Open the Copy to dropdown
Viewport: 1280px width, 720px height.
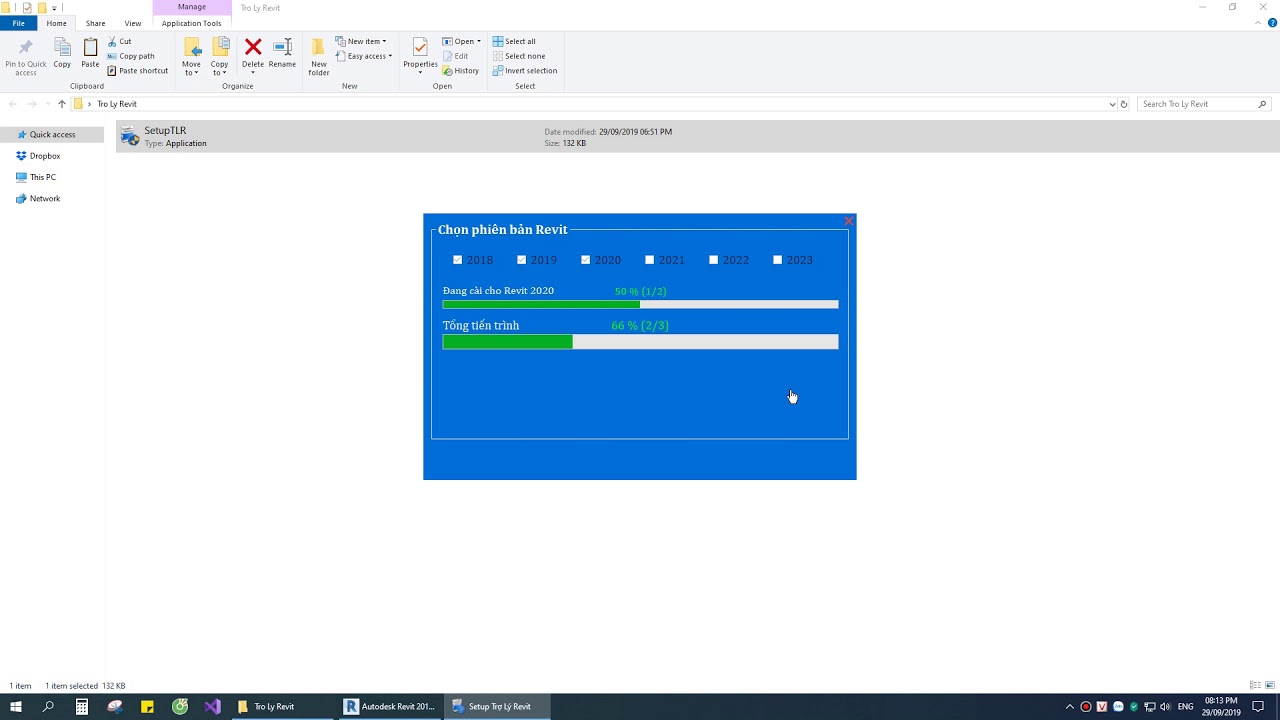pos(219,68)
